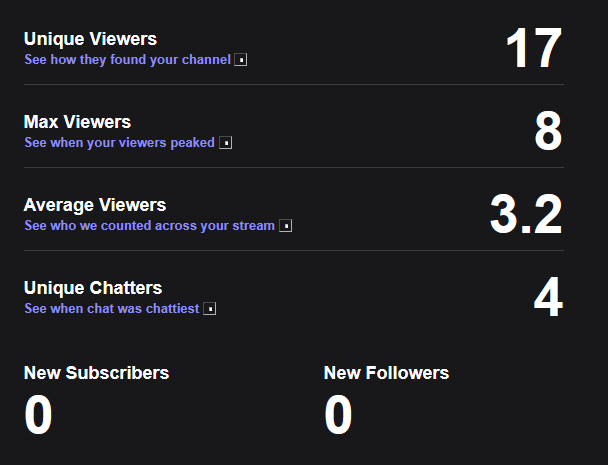Select the 'Max Viewers' heading
The image size is (608, 465).
[77, 122]
